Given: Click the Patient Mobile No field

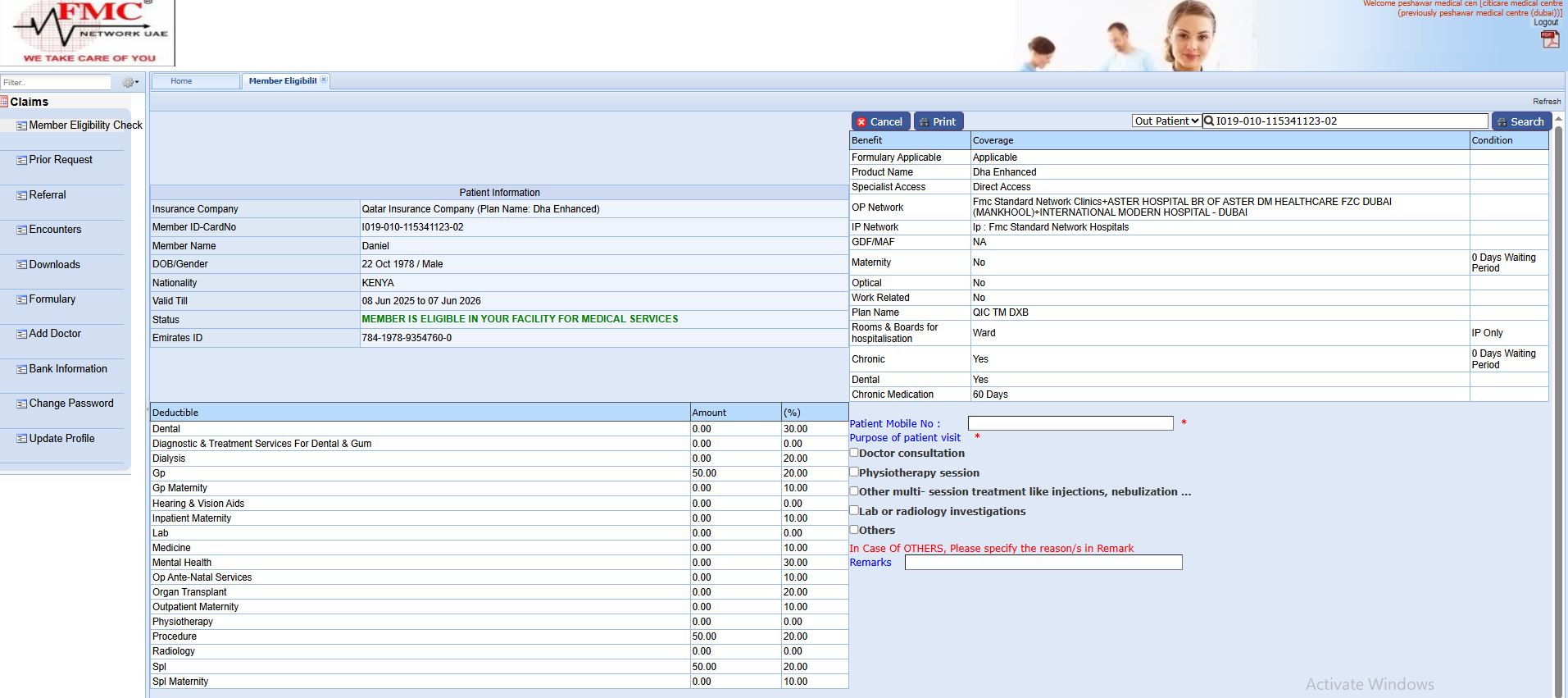Looking at the screenshot, I should point(1070,423).
